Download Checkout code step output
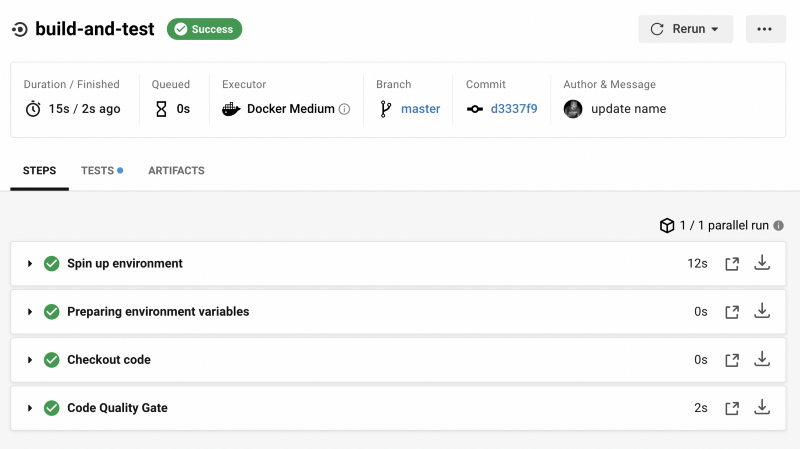Screen dimensions: 800x449 point(762,359)
